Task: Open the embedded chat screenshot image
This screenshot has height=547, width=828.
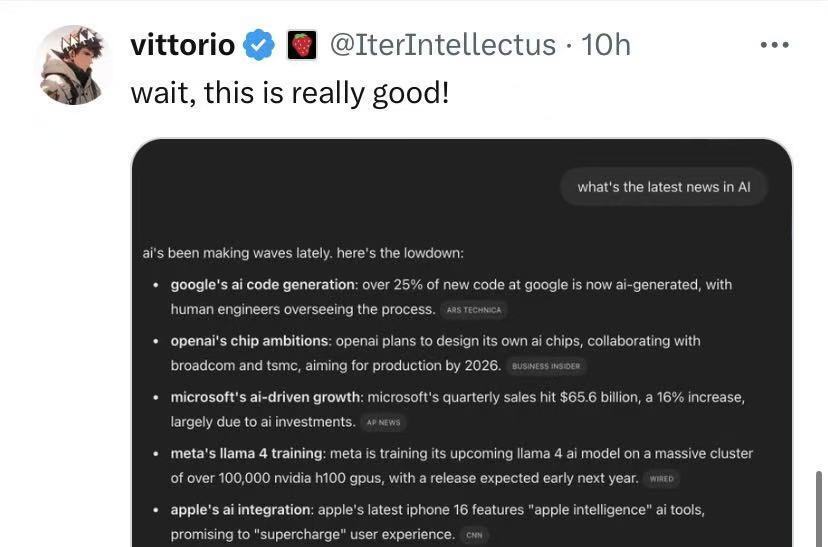Action: coord(462,343)
